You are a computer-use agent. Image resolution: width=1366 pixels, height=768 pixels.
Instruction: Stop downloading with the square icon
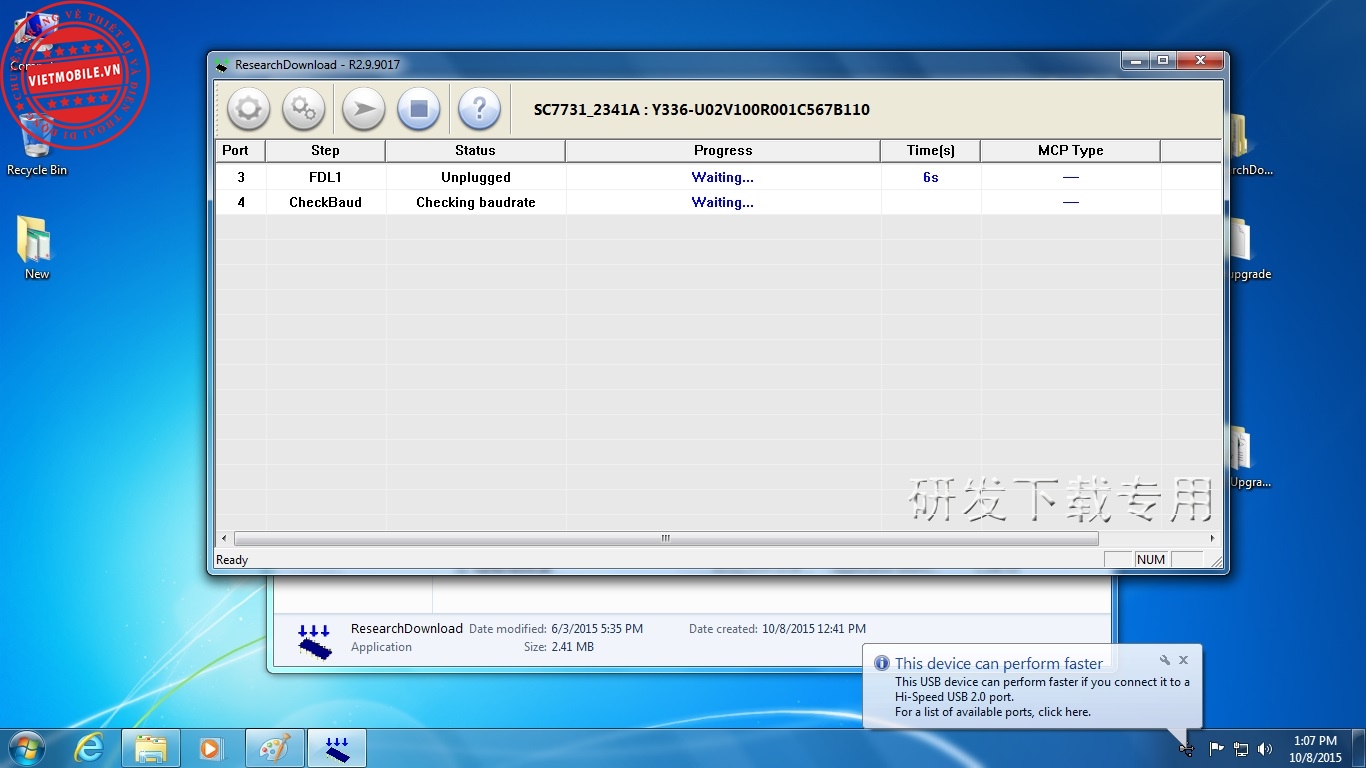(x=419, y=109)
